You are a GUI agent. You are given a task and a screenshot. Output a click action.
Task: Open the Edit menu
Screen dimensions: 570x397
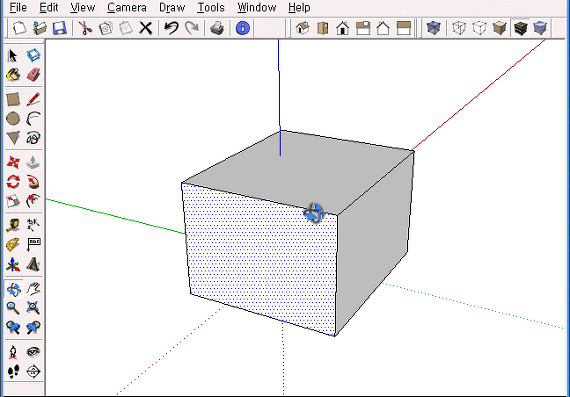[x=48, y=8]
